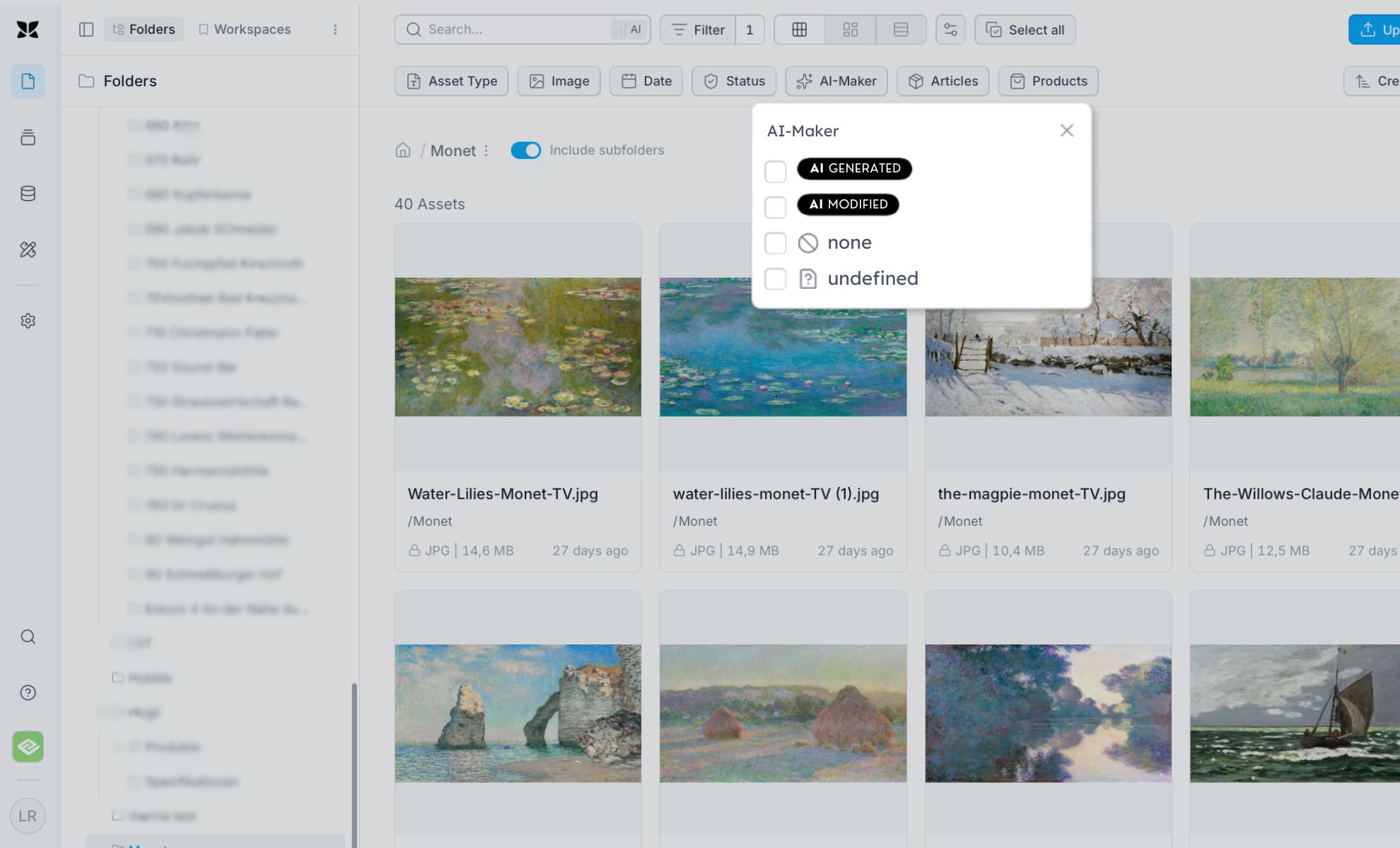
Task: Open the Water-Lilies-Monet-TV.jpg thumbnail
Action: coord(518,346)
